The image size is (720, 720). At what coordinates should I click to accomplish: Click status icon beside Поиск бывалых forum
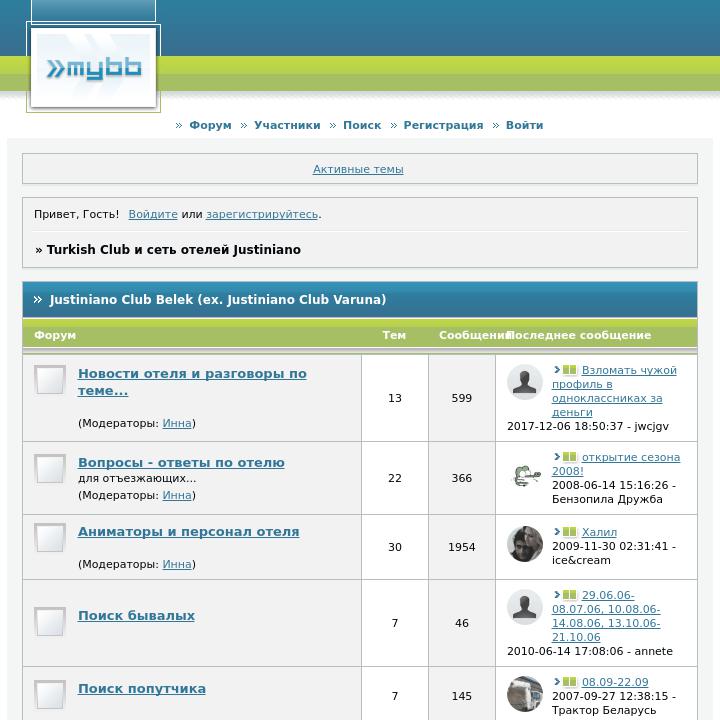pos(50,622)
